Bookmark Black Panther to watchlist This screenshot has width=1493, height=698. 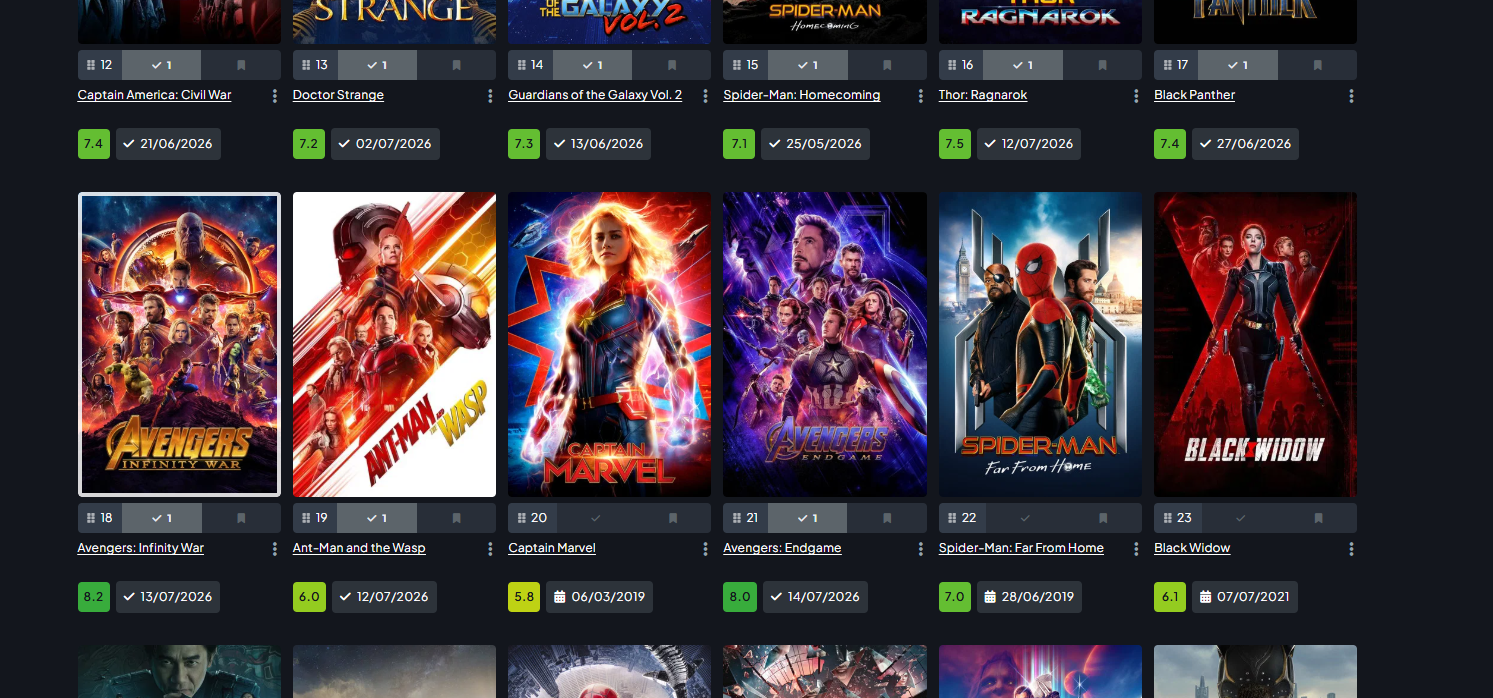point(1318,65)
